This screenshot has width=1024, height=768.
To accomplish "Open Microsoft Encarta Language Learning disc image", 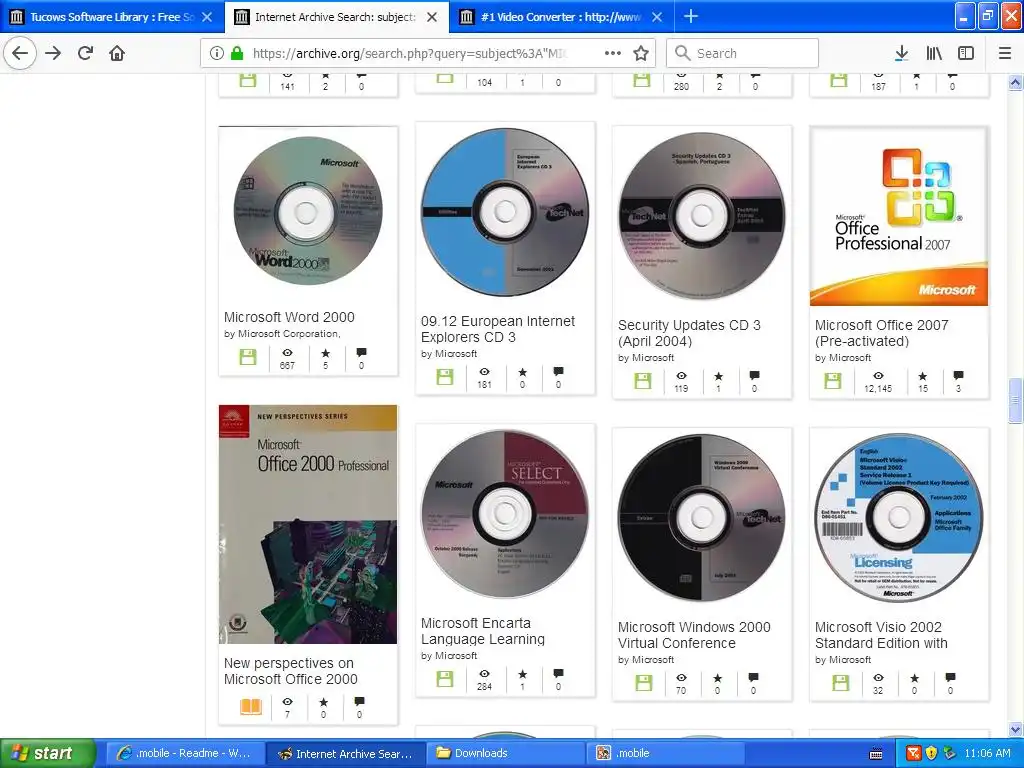I will click(505, 514).
